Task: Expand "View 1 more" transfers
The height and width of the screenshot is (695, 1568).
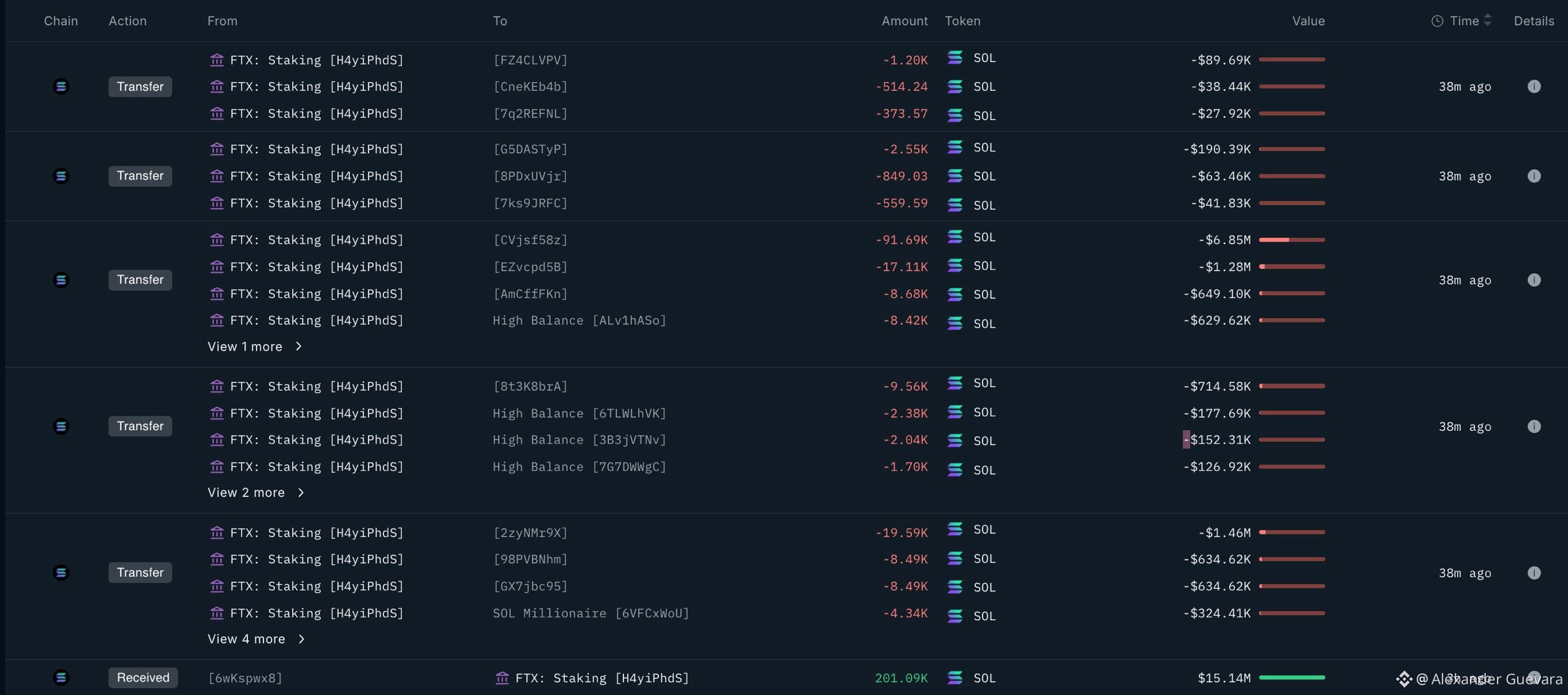Action: click(x=255, y=346)
